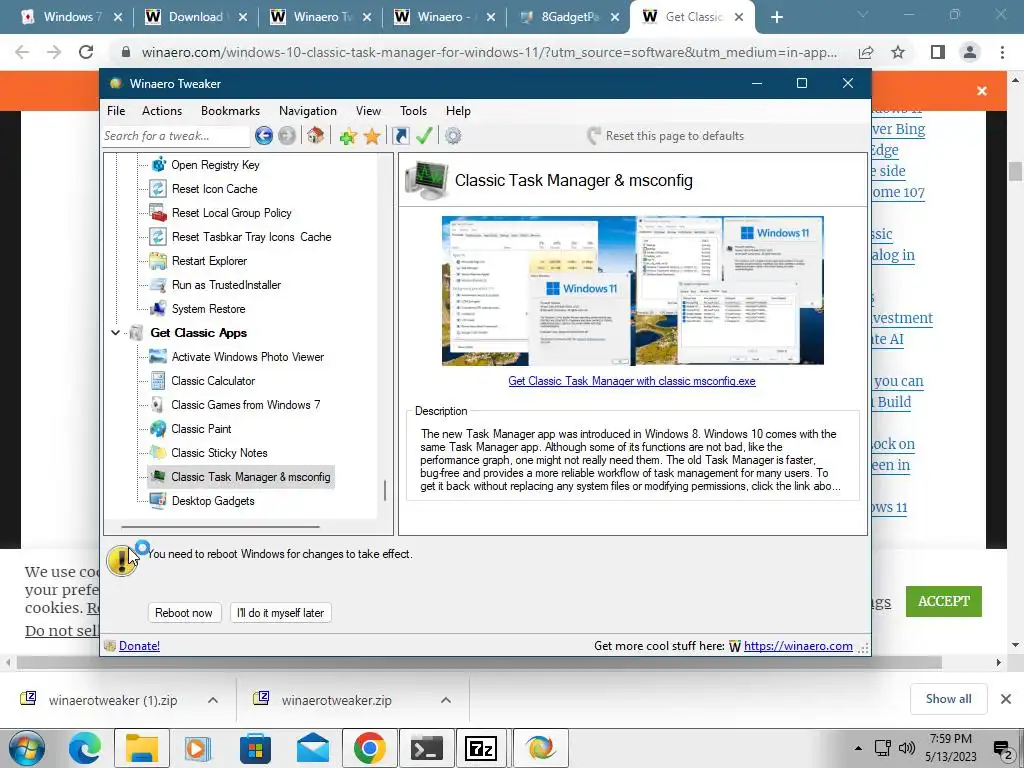
Task: Open 7-Zip from the taskbar
Action: click(x=481, y=748)
